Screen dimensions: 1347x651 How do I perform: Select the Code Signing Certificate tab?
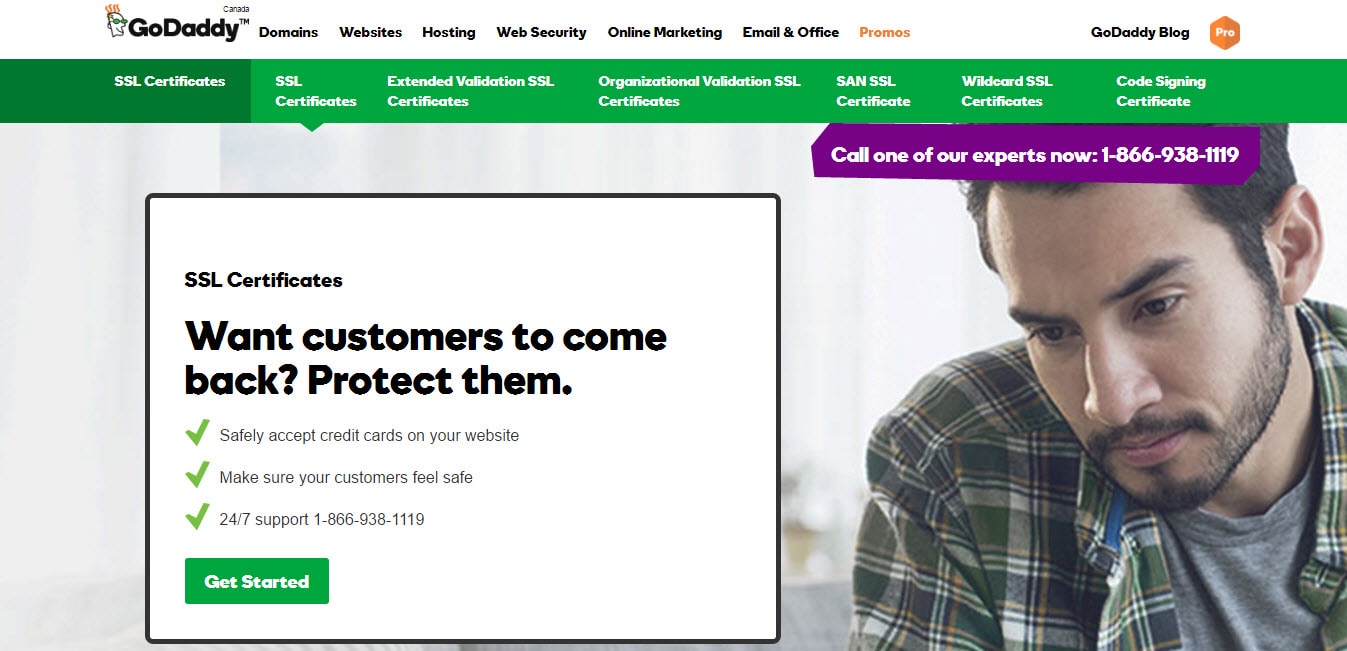pyautogui.click(x=1160, y=90)
